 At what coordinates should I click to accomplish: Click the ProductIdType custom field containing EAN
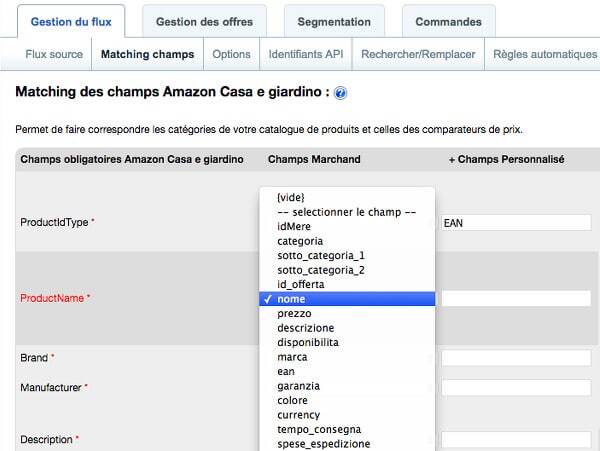516,223
